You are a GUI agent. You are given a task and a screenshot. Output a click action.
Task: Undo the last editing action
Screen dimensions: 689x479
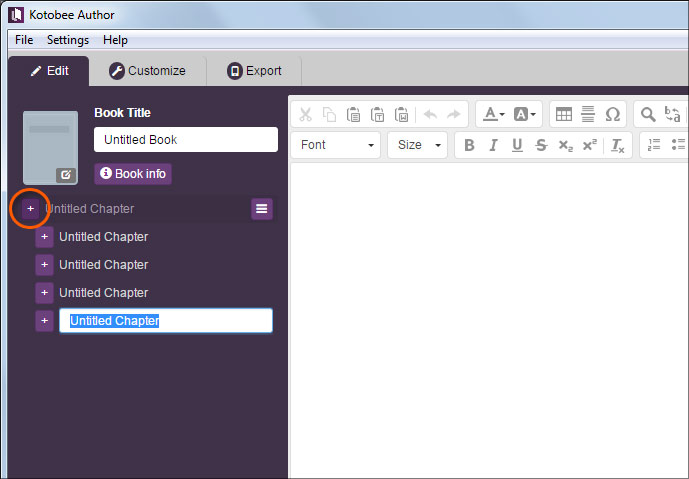430,115
